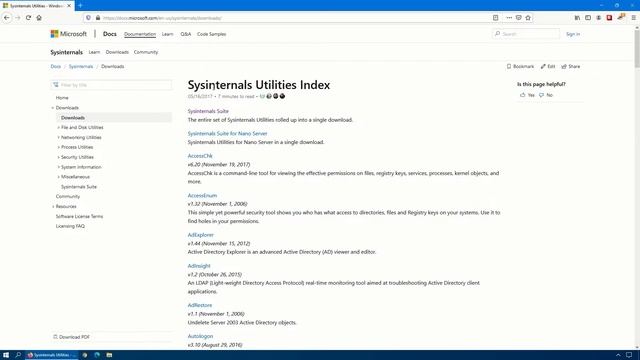Image resolution: width=640 pixels, height=360 pixels.
Task: Open the Sysinternals Suite for Nano Server link
Action: (227, 133)
